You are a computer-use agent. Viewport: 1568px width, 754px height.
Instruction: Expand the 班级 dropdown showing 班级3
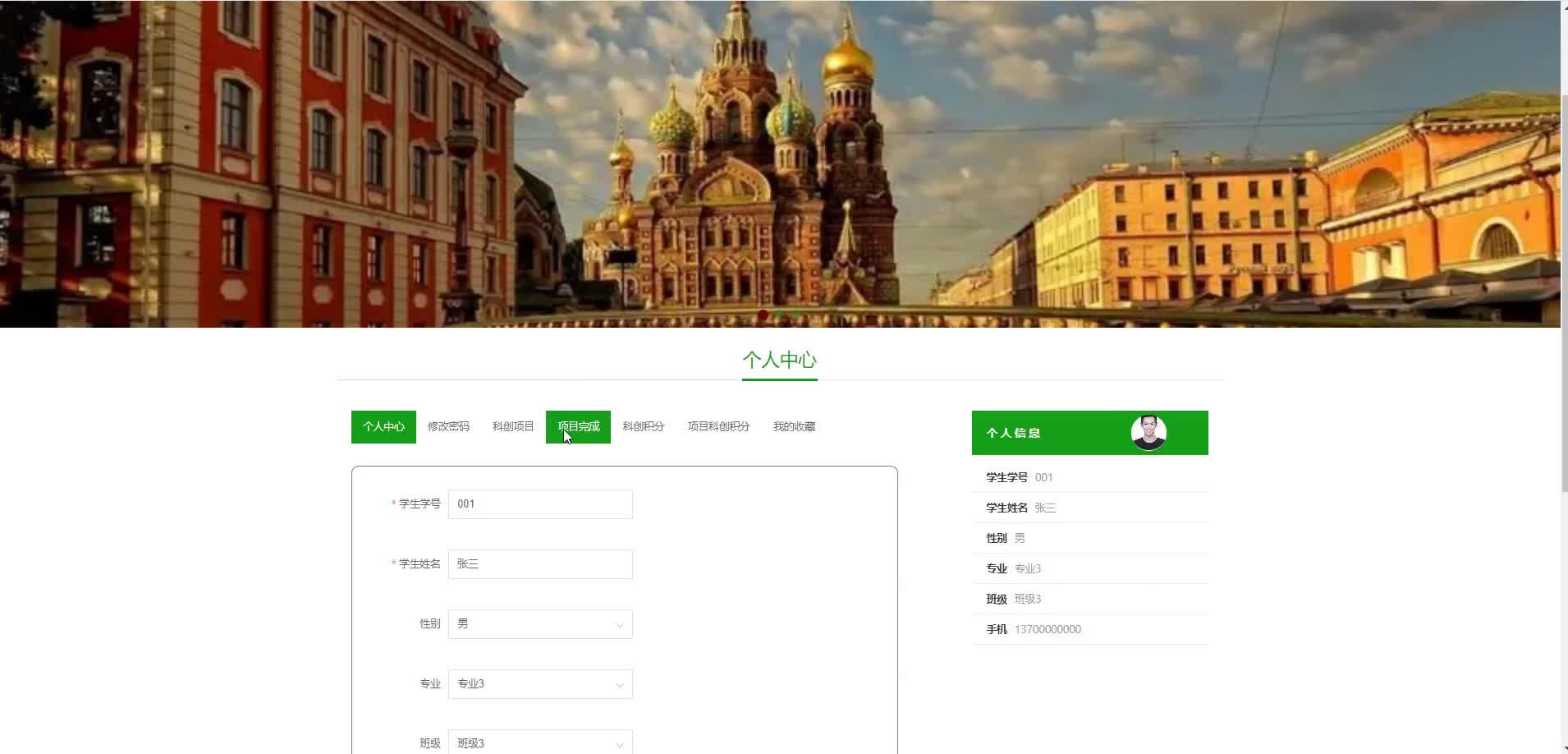pyautogui.click(x=540, y=742)
